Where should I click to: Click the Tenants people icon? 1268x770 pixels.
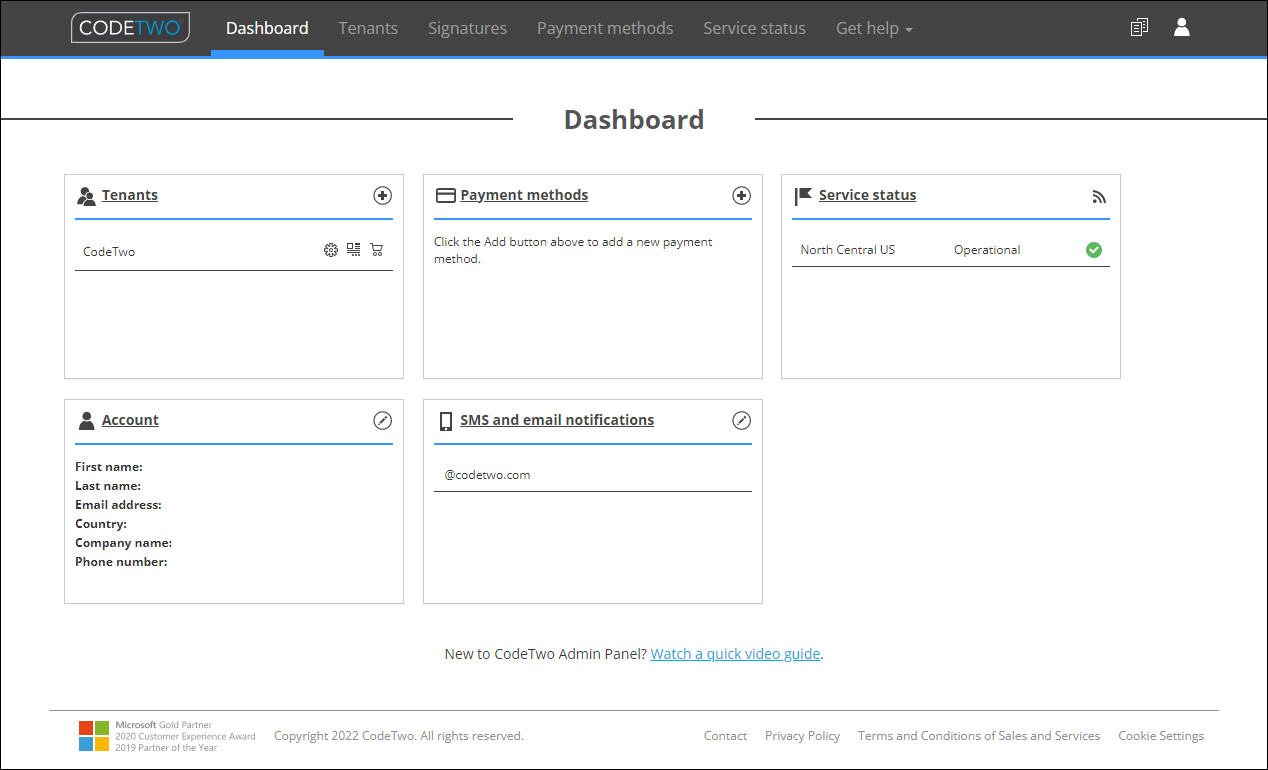pyautogui.click(x=86, y=196)
